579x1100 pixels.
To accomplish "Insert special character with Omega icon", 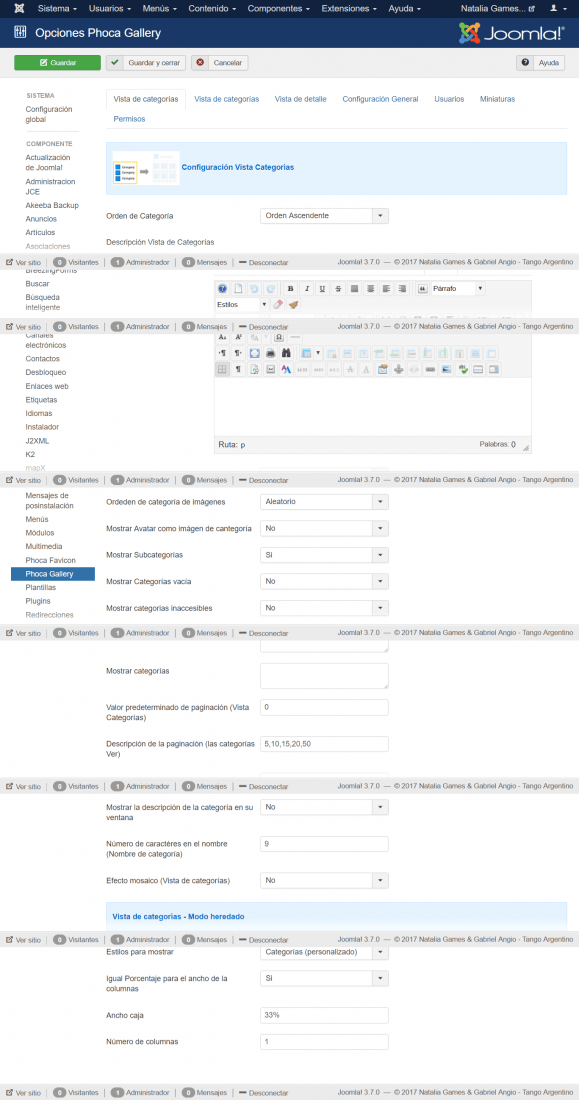I will point(279,337).
